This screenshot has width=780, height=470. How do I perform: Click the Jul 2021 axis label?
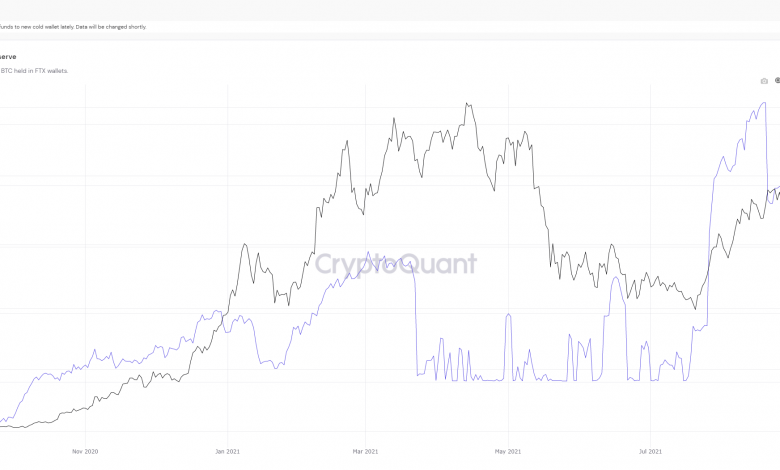[650, 451]
